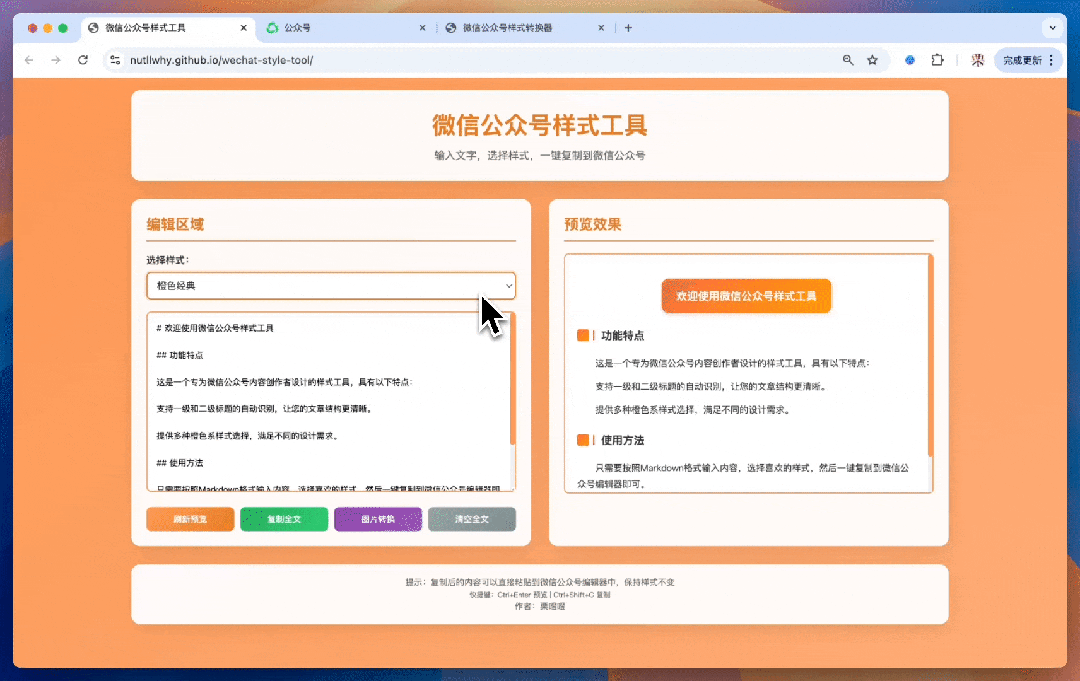
Task: Click the footer 作者 credit line
Action: [540, 607]
